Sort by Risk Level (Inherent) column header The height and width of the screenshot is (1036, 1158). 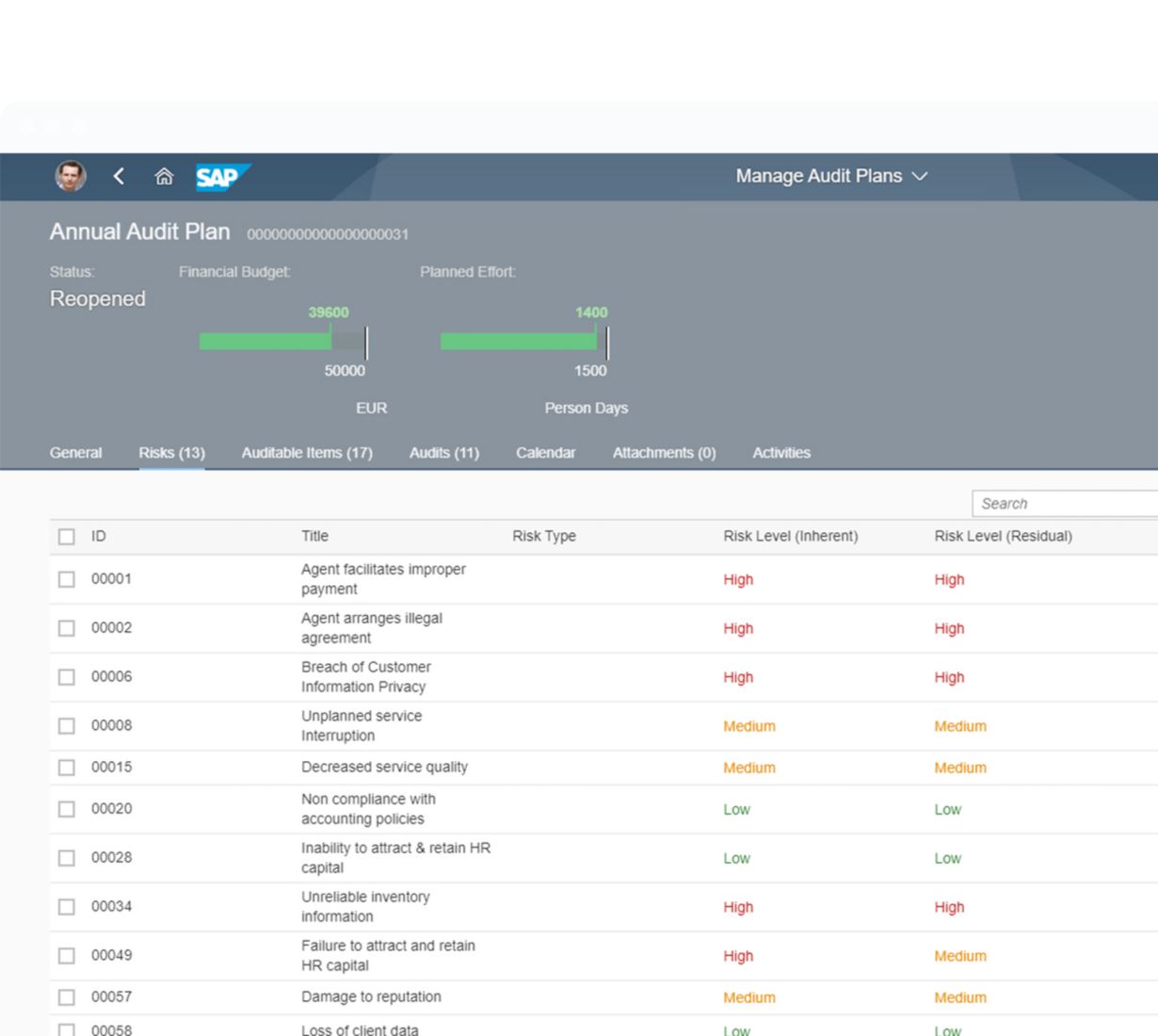(x=790, y=537)
